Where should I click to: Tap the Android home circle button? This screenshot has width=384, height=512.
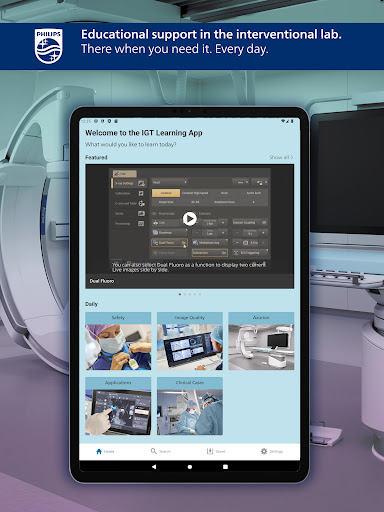click(190, 467)
